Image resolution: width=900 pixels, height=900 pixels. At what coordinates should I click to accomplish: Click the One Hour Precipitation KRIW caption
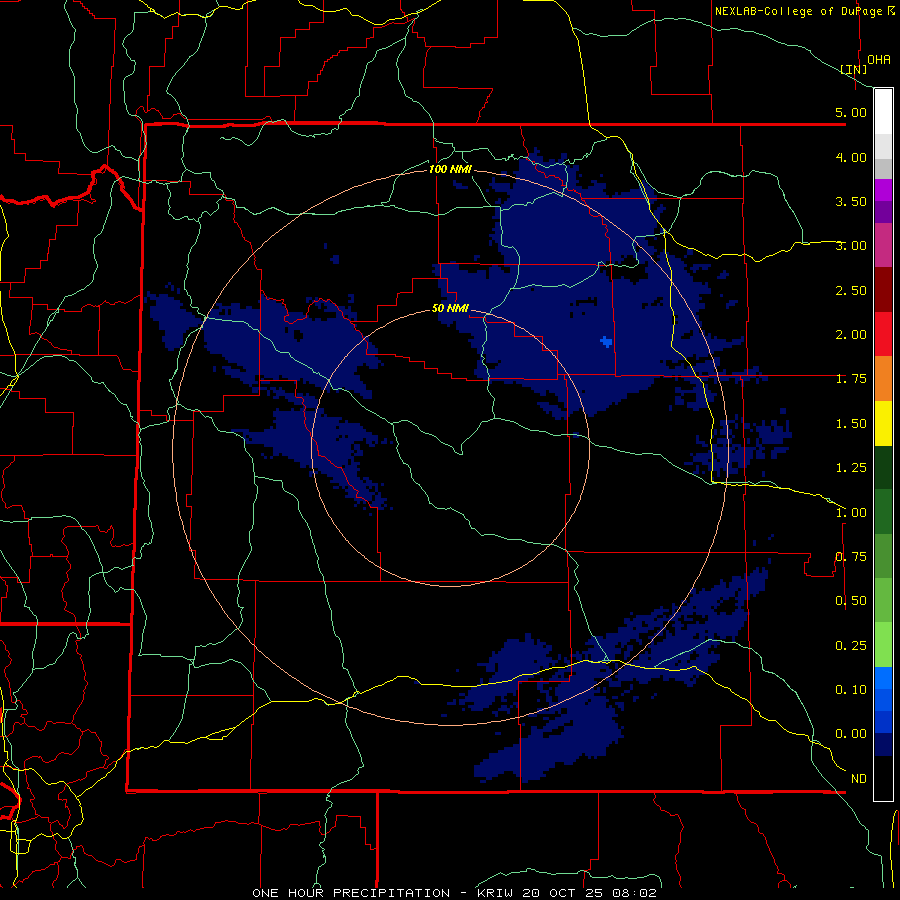coord(454,893)
